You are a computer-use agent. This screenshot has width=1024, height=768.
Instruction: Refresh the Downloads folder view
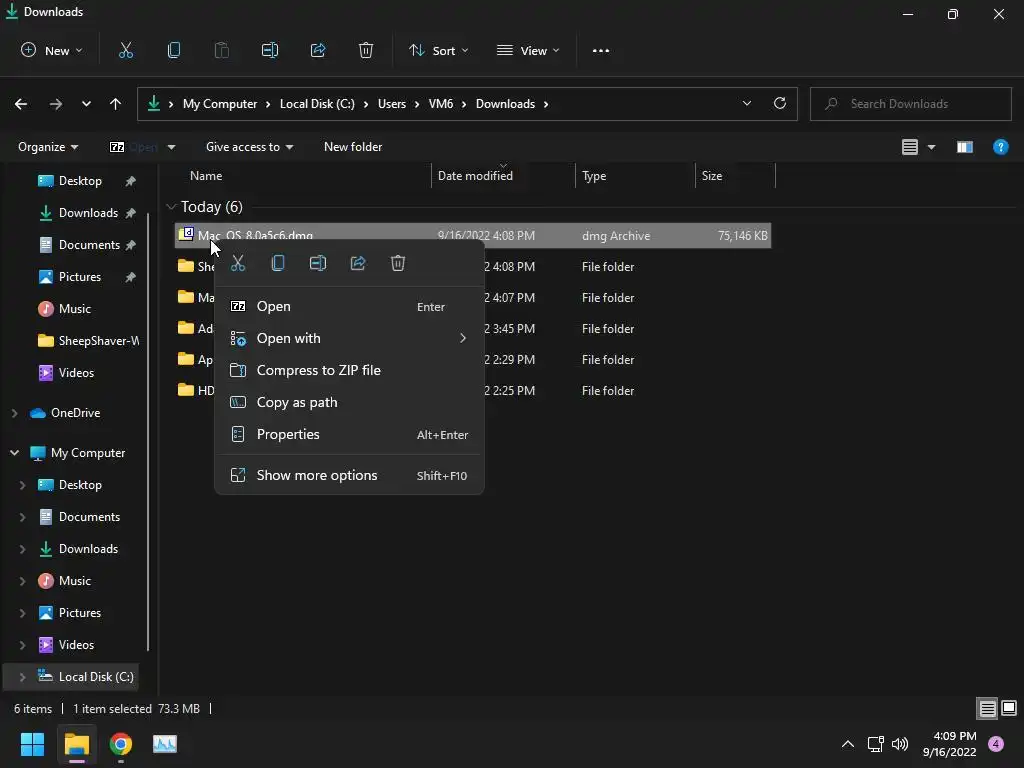(x=780, y=103)
